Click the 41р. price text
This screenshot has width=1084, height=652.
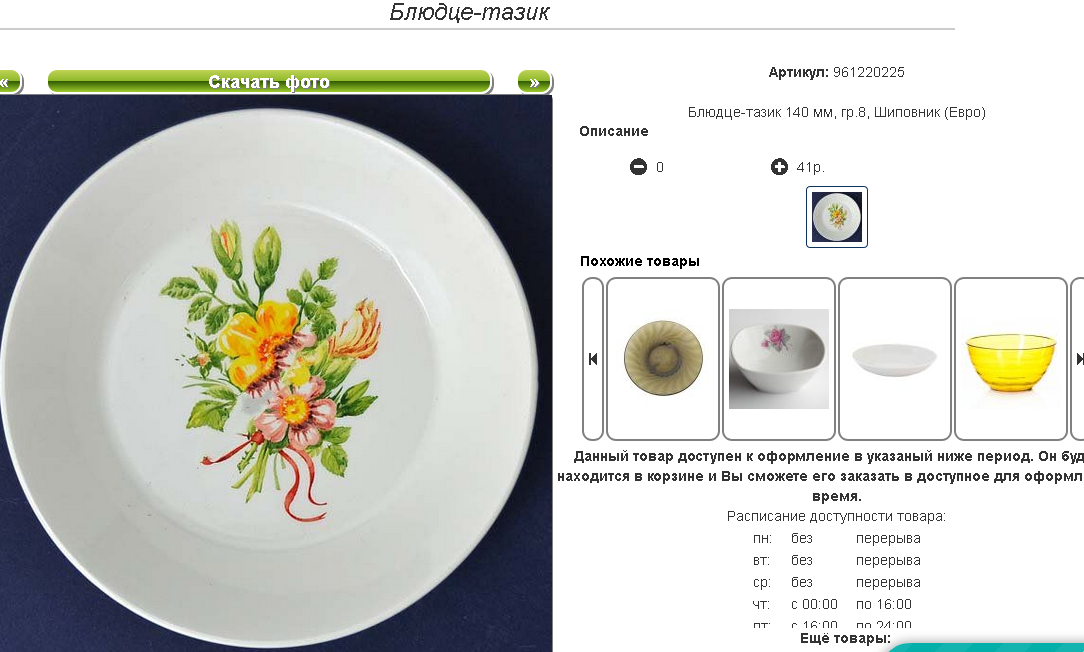810,167
